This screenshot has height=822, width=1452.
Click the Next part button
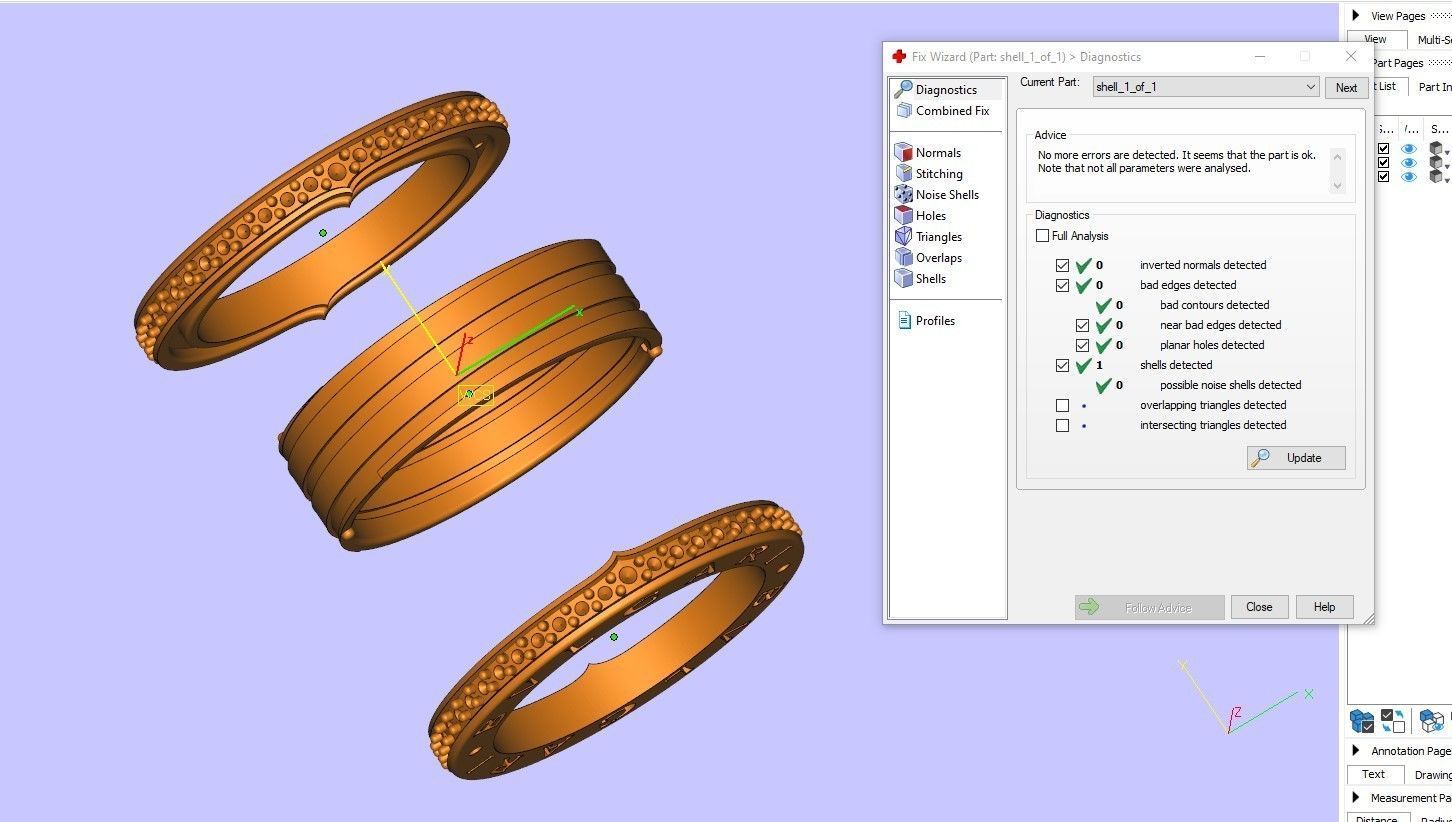1346,88
